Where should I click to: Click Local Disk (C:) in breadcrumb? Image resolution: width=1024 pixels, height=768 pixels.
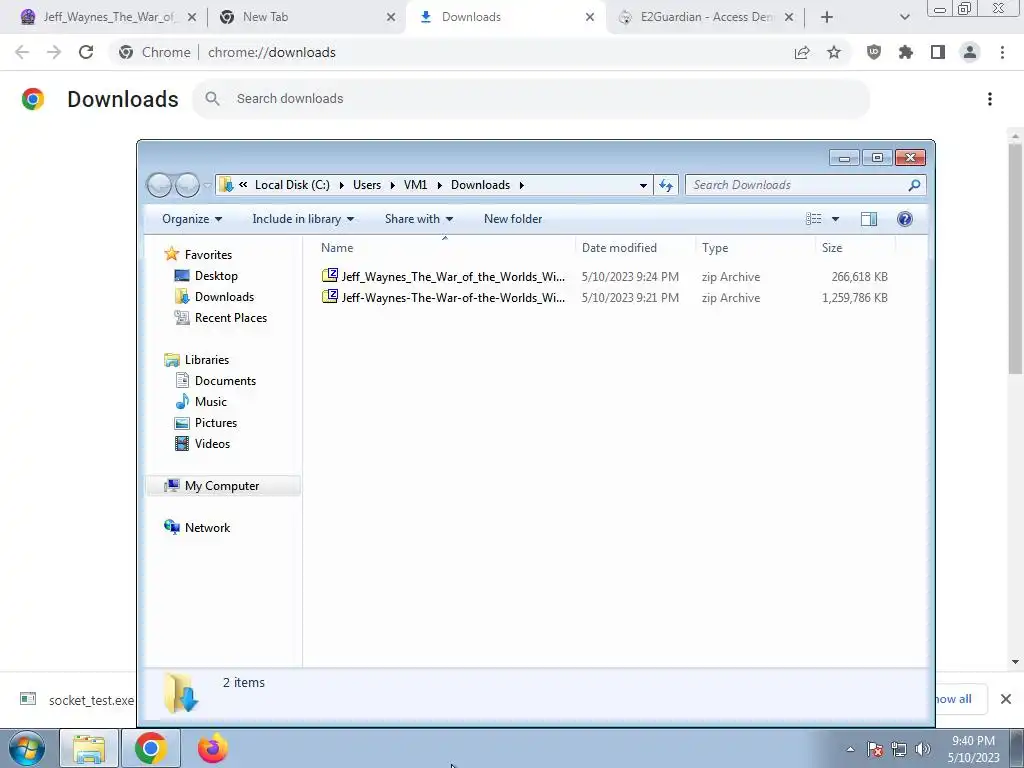[292, 185]
